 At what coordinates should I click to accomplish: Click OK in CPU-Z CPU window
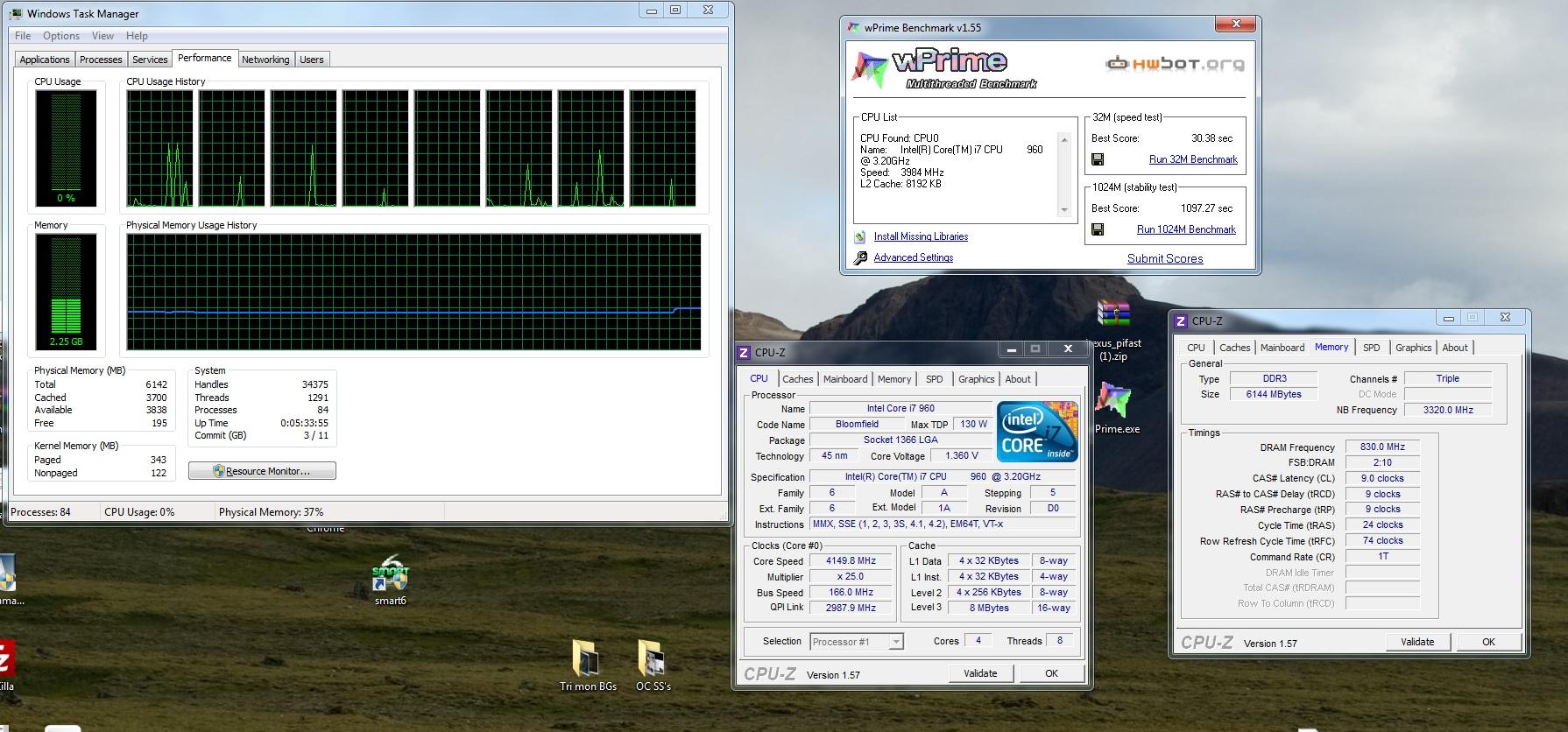[x=1051, y=673]
